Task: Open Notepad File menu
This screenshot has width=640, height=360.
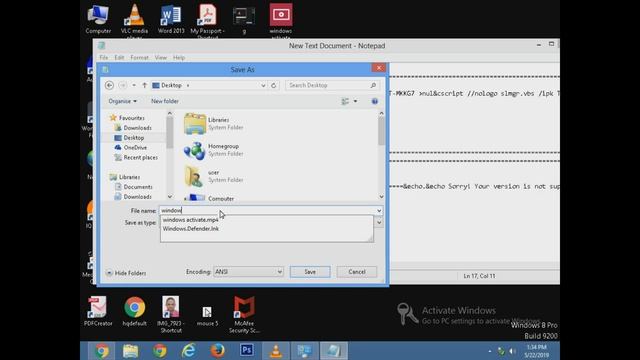Action: [104, 58]
